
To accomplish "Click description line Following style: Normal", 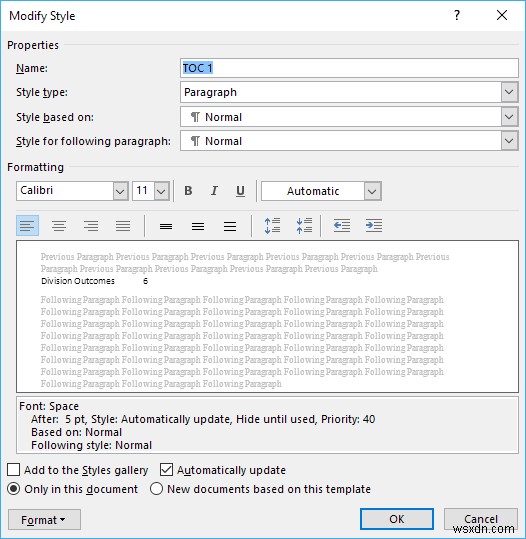I will point(91,445).
